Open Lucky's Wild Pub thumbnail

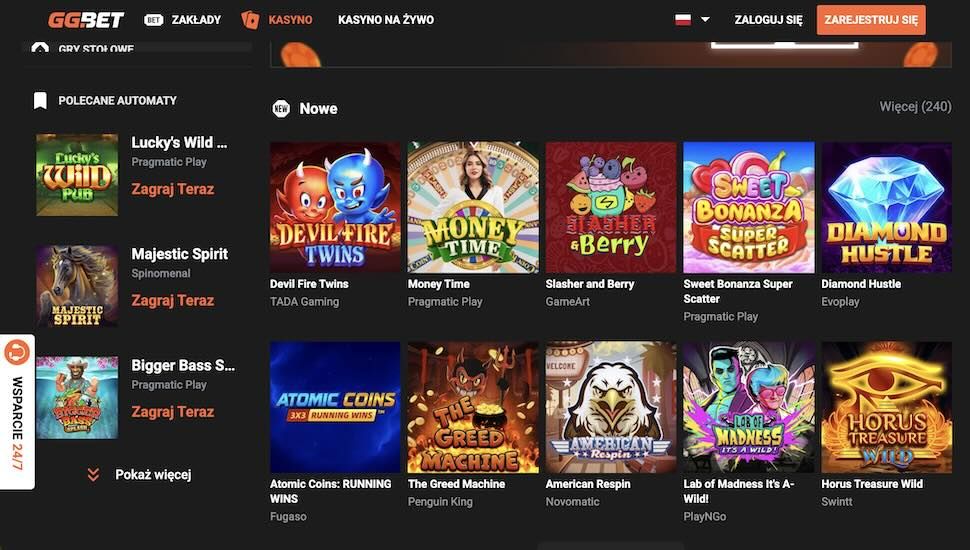(77, 174)
